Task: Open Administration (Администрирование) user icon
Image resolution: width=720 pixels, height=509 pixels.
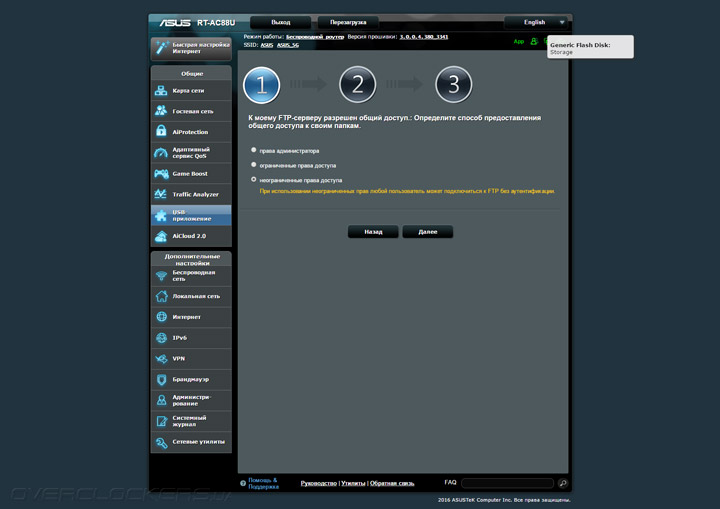Action: (x=162, y=400)
